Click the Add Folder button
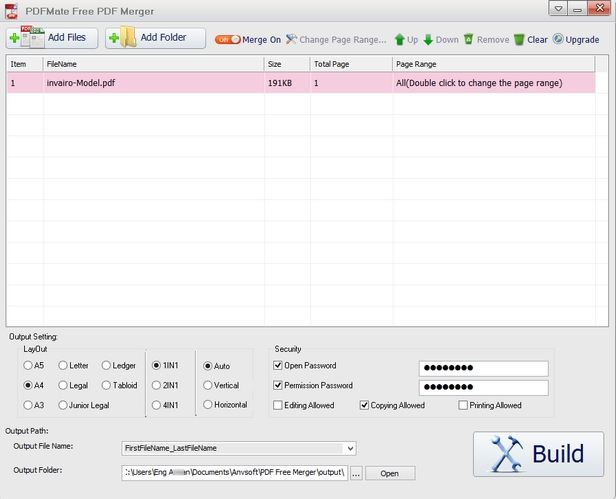The width and height of the screenshot is (616, 499). pyautogui.click(x=155, y=38)
